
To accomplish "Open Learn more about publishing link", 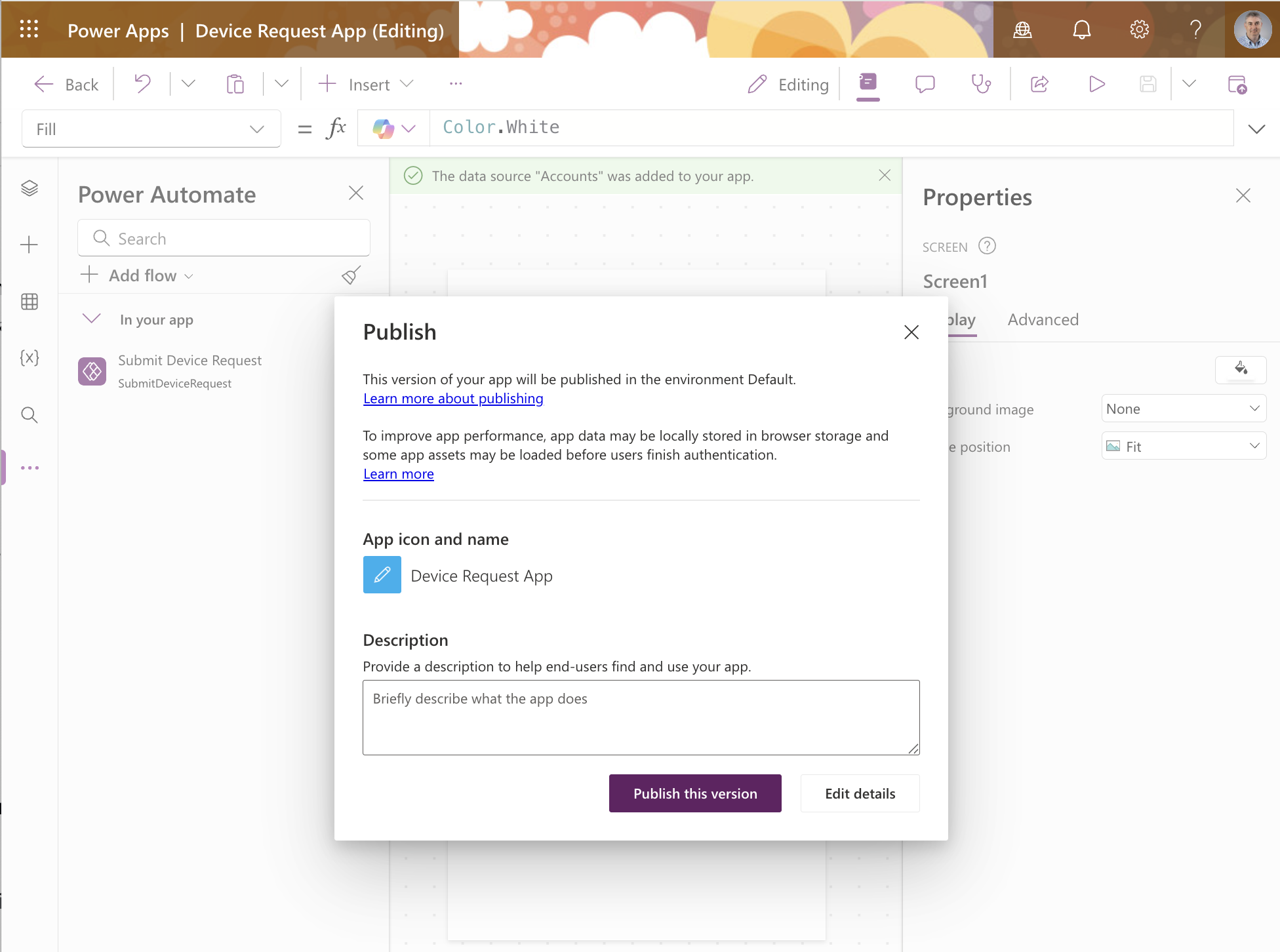I will pyautogui.click(x=453, y=399).
